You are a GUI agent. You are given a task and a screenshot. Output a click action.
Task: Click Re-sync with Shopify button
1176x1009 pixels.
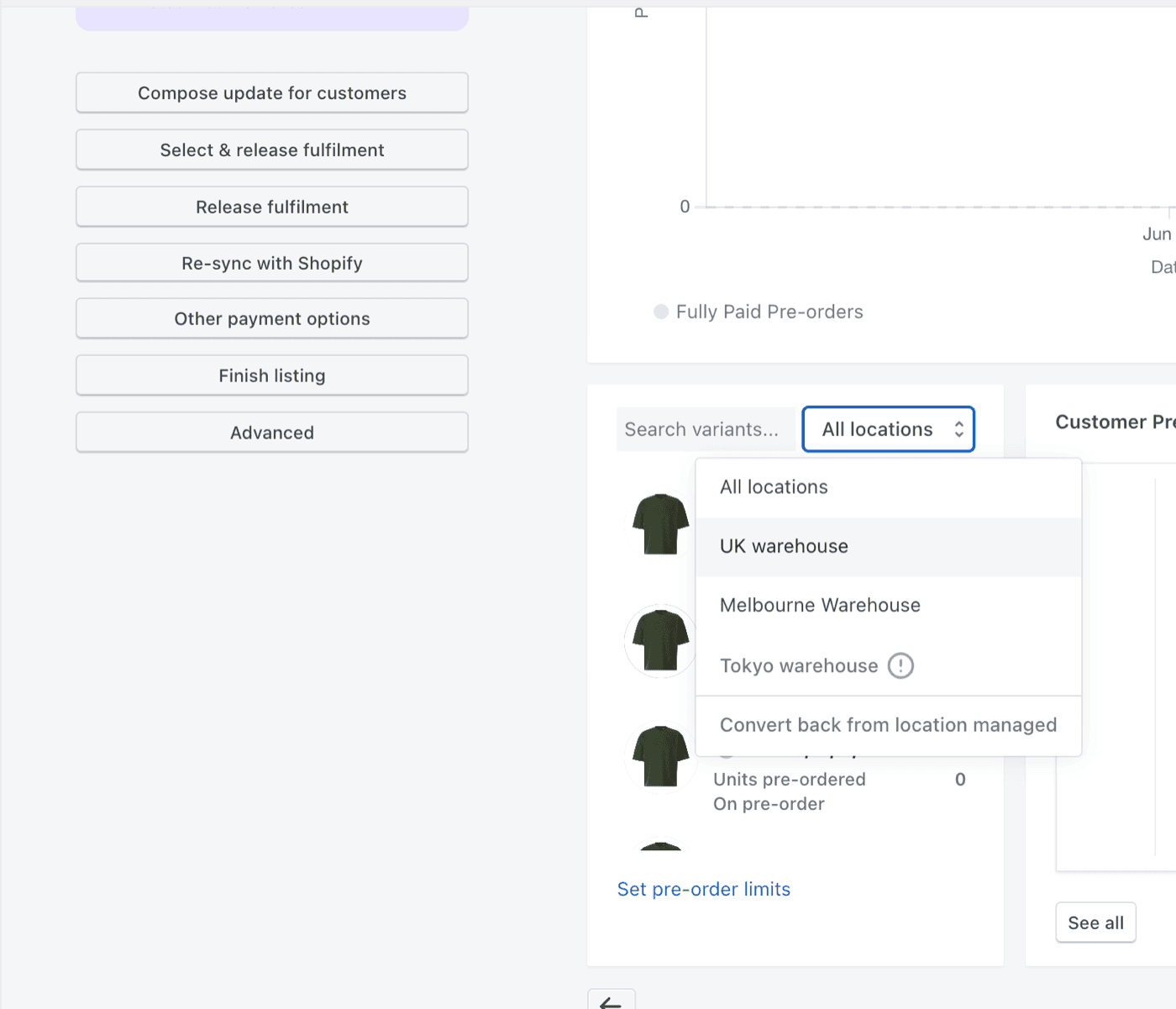pos(272,263)
